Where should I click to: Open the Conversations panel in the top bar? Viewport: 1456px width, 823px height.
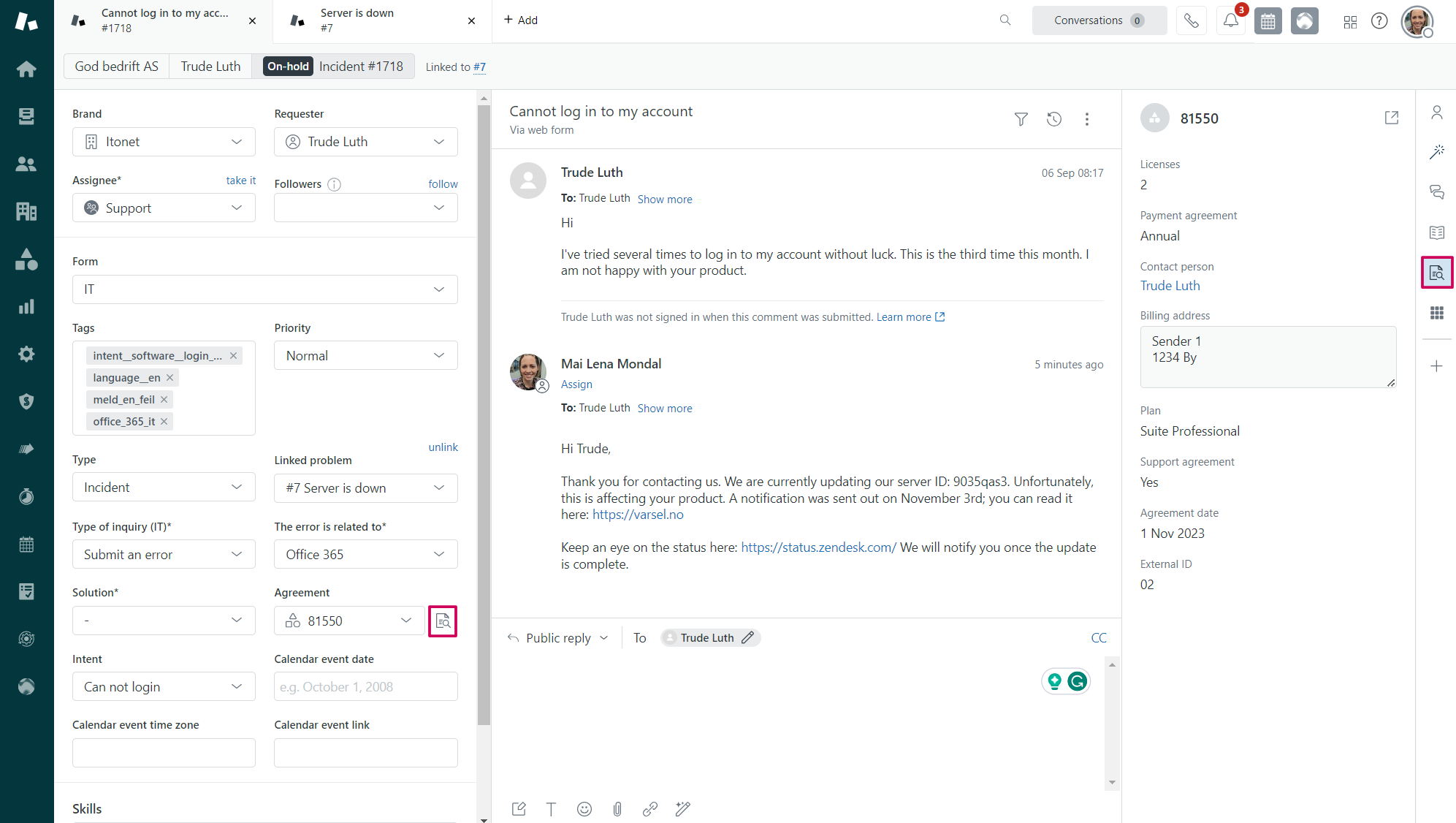[1099, 20]
